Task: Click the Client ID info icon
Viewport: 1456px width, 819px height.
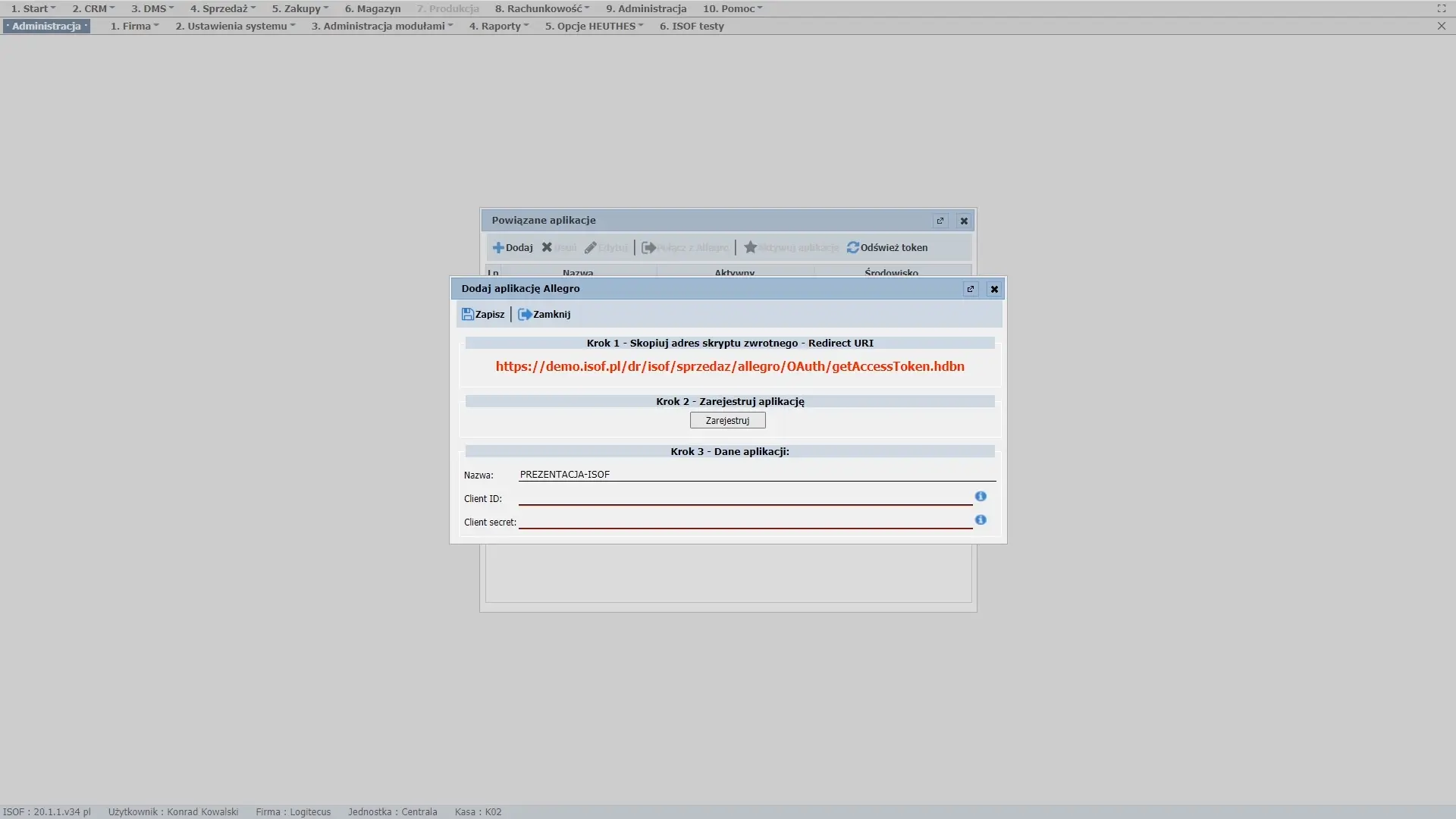Action: (981, 496)
